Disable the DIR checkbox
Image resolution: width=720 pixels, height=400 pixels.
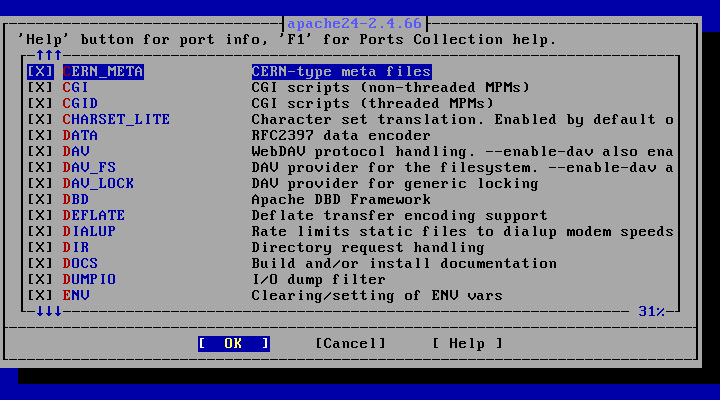click(40, 248)
